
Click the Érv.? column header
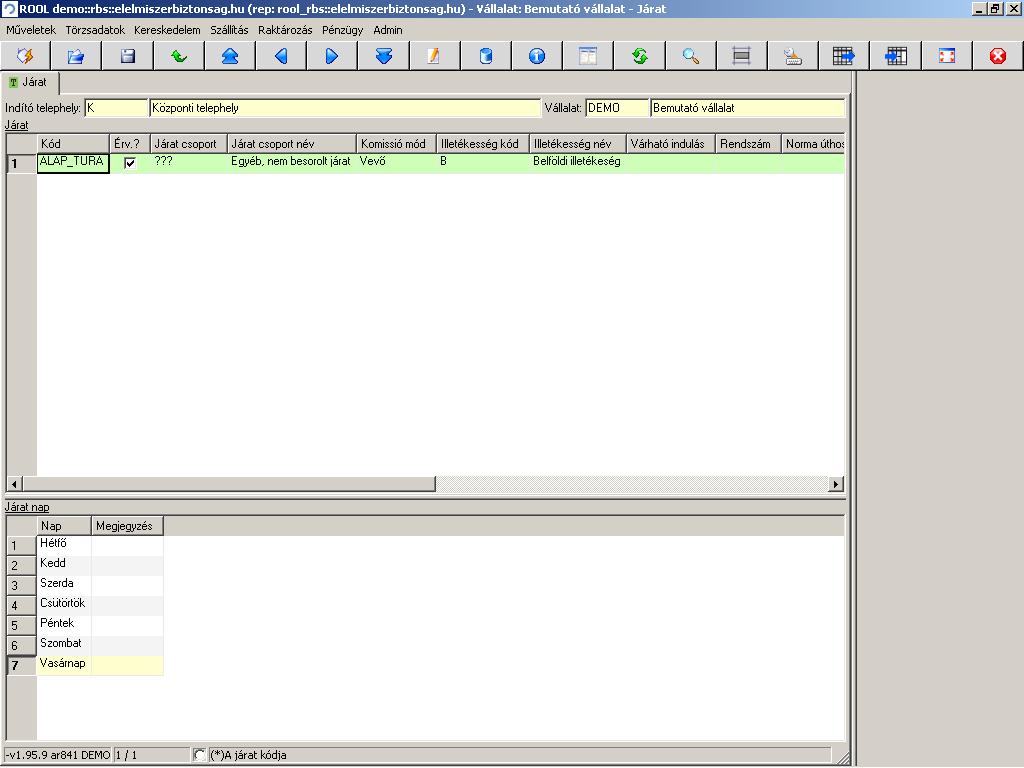[x=130, y=144]
